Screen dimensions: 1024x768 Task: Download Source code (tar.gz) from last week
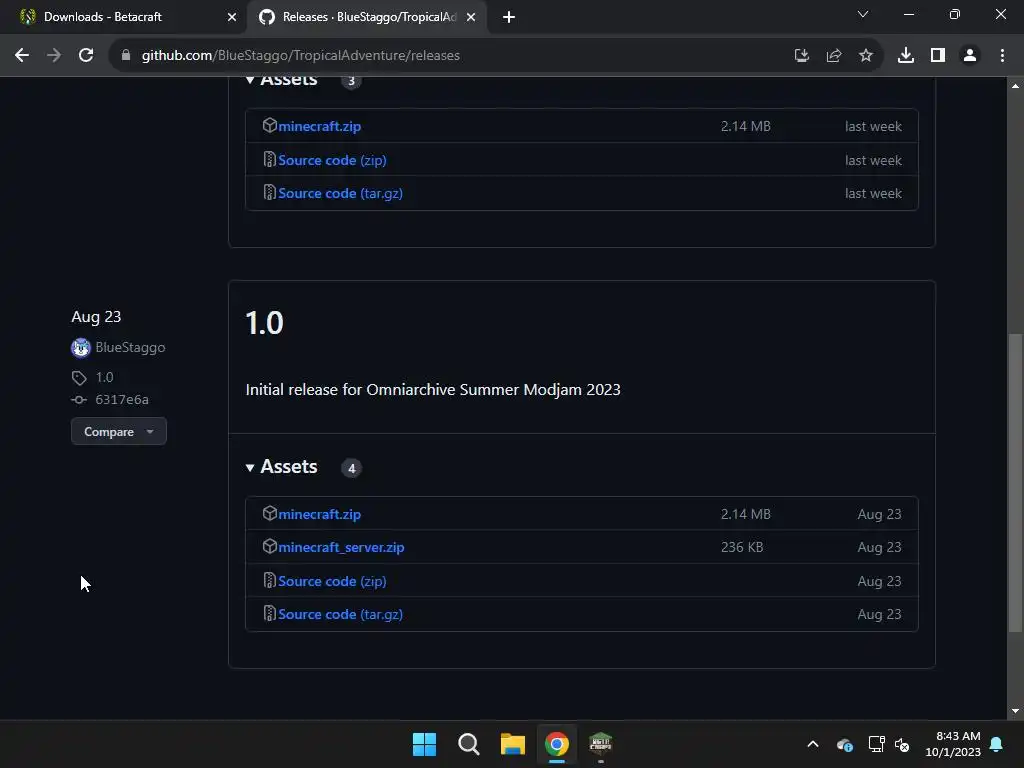[340, 193]
